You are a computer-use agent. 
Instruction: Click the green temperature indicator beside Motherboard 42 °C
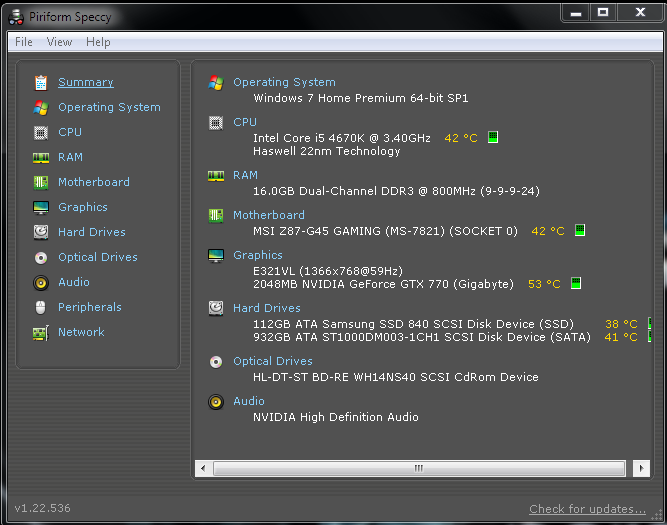point(579,230)
